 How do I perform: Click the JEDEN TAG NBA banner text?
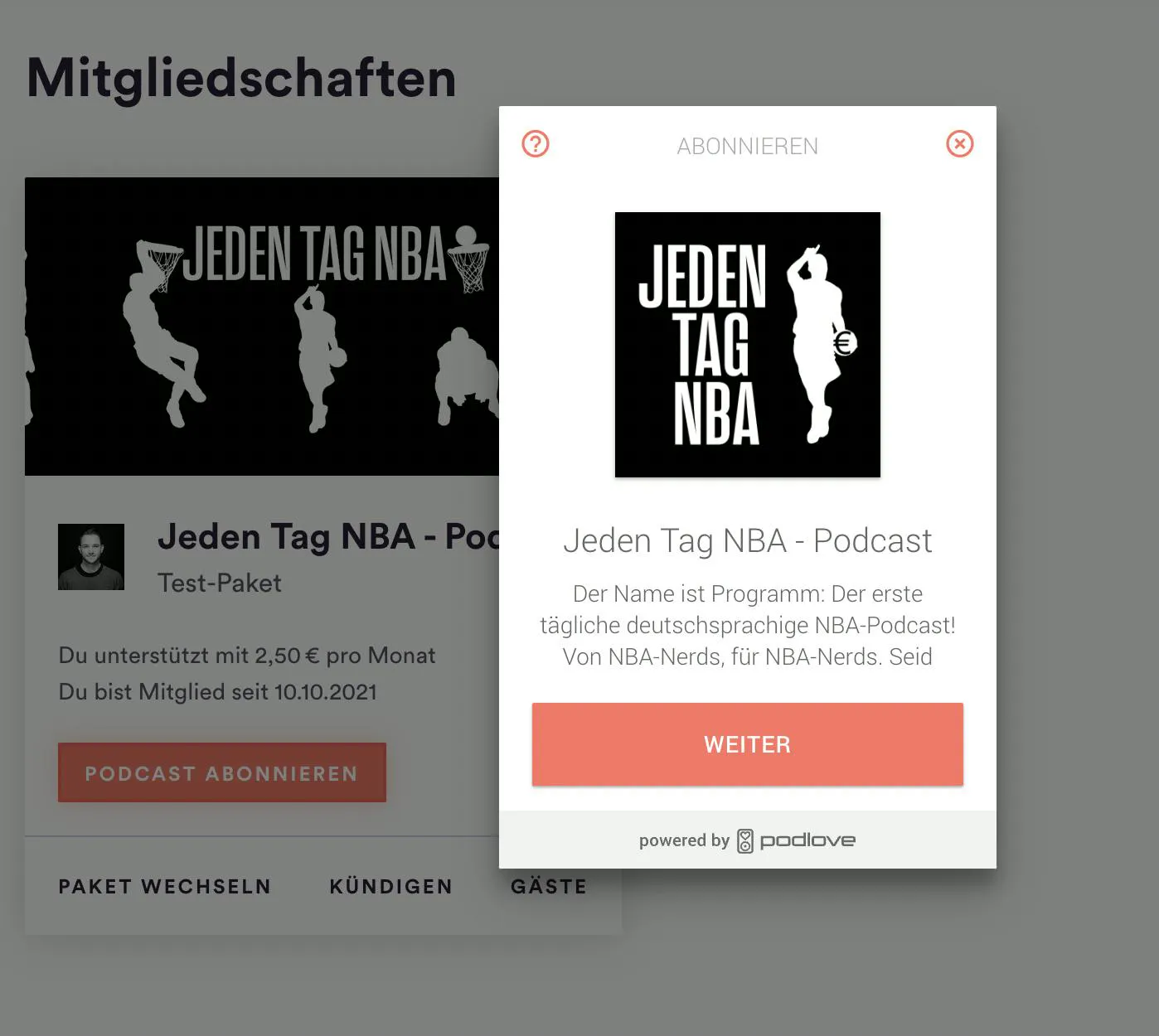point(314,254)
